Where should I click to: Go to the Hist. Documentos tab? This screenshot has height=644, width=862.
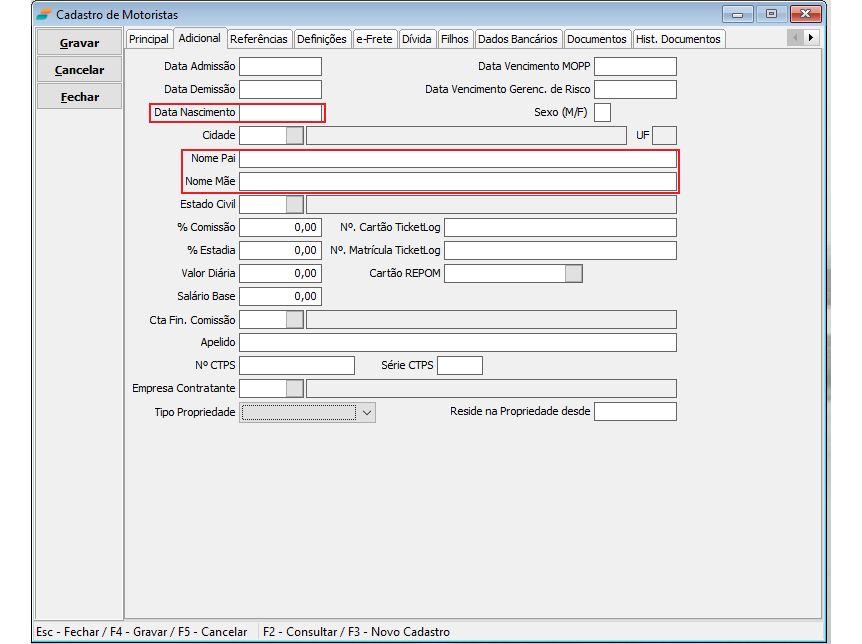677,39
